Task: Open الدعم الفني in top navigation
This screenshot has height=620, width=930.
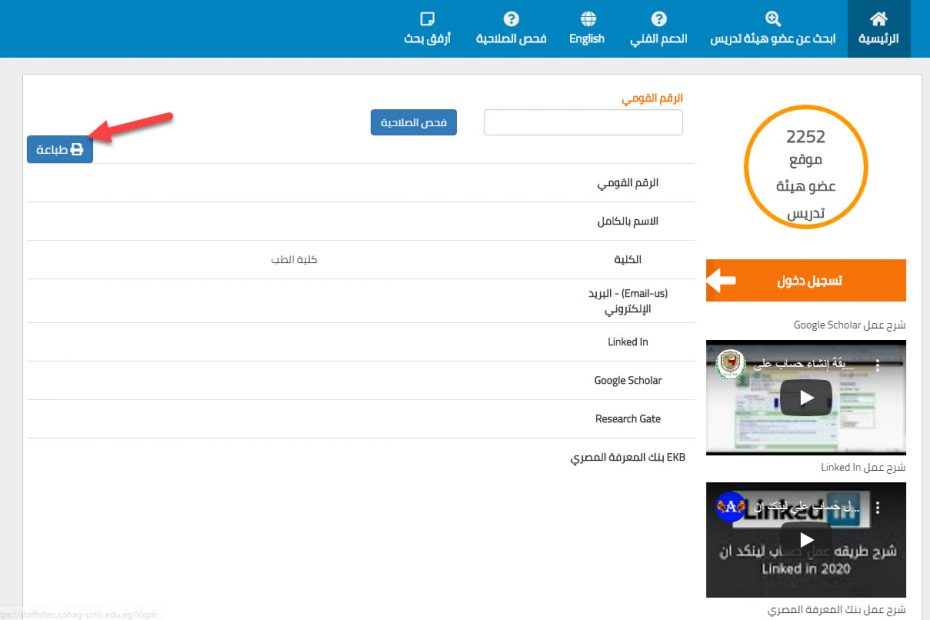Action: tap(658, 38)
